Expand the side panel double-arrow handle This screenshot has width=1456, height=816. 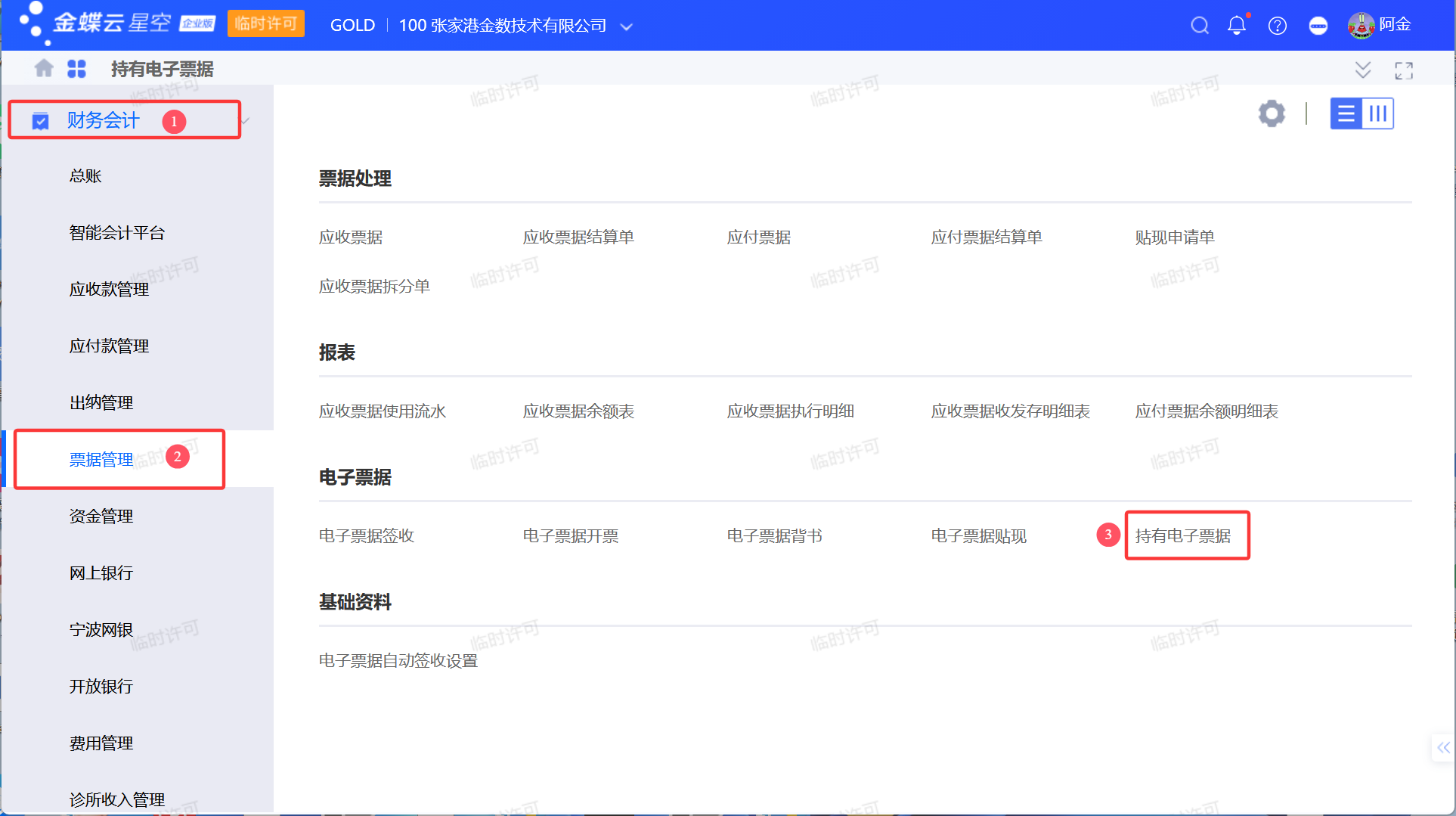tap(1443, 748)
